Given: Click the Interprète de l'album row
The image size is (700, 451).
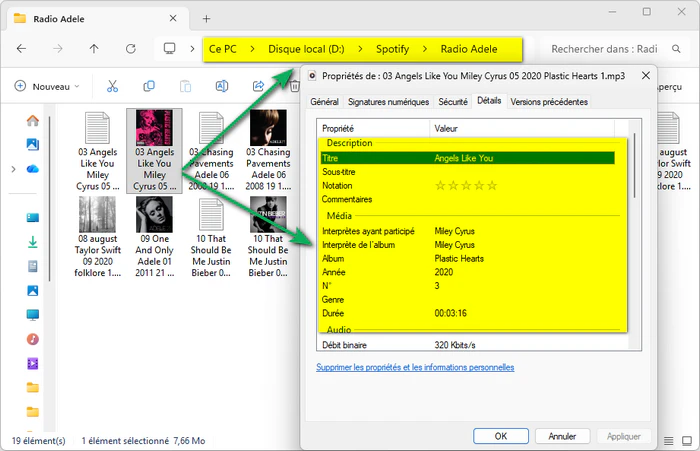Looking at the screenshot, I should 467,245.
